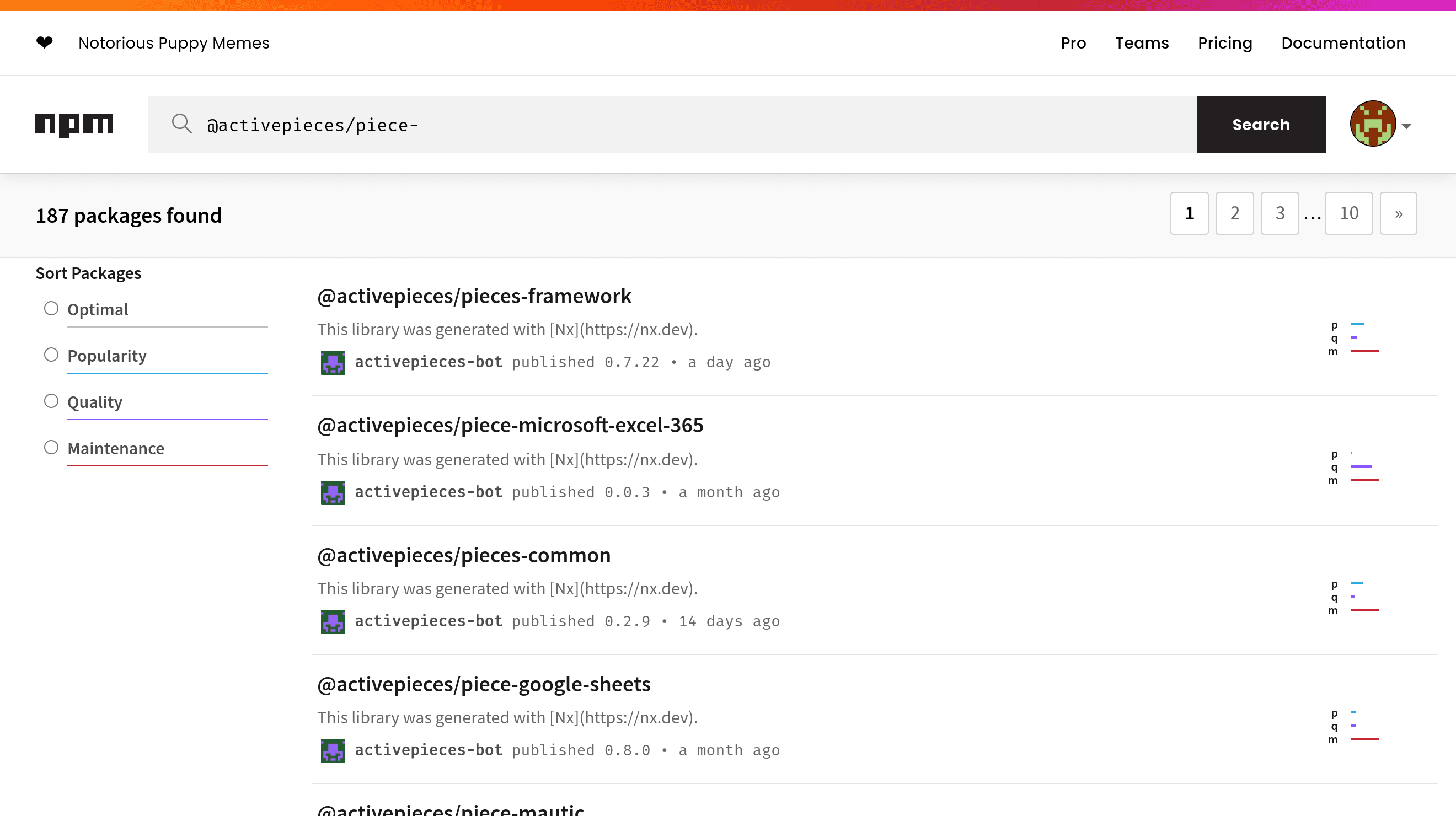Click the pieces-framework Nx description text
The width and height of the screenshot is (1456, 816).
(507, 330)
